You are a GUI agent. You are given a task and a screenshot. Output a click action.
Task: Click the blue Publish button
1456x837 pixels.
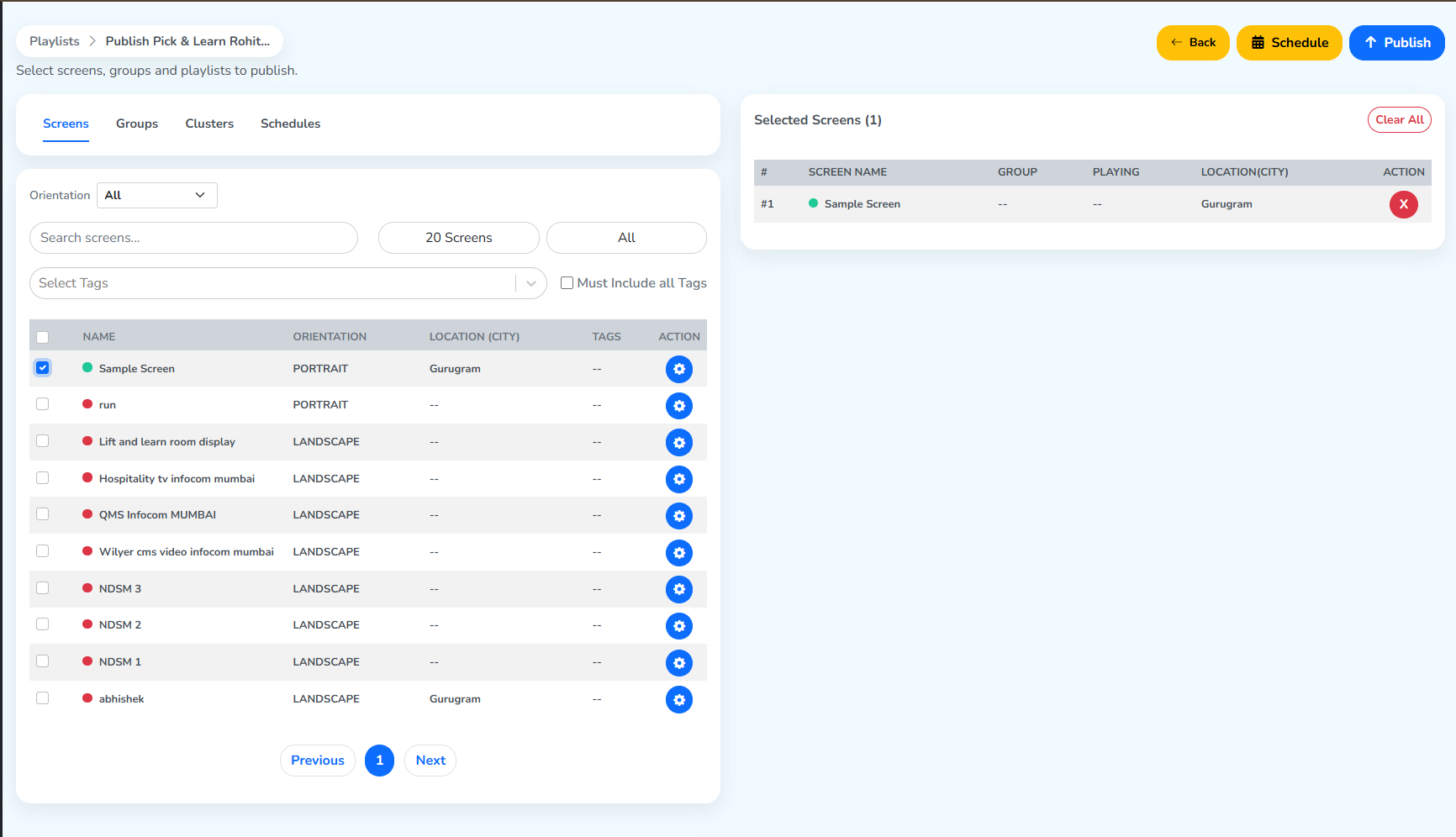tap(1397, 43)
